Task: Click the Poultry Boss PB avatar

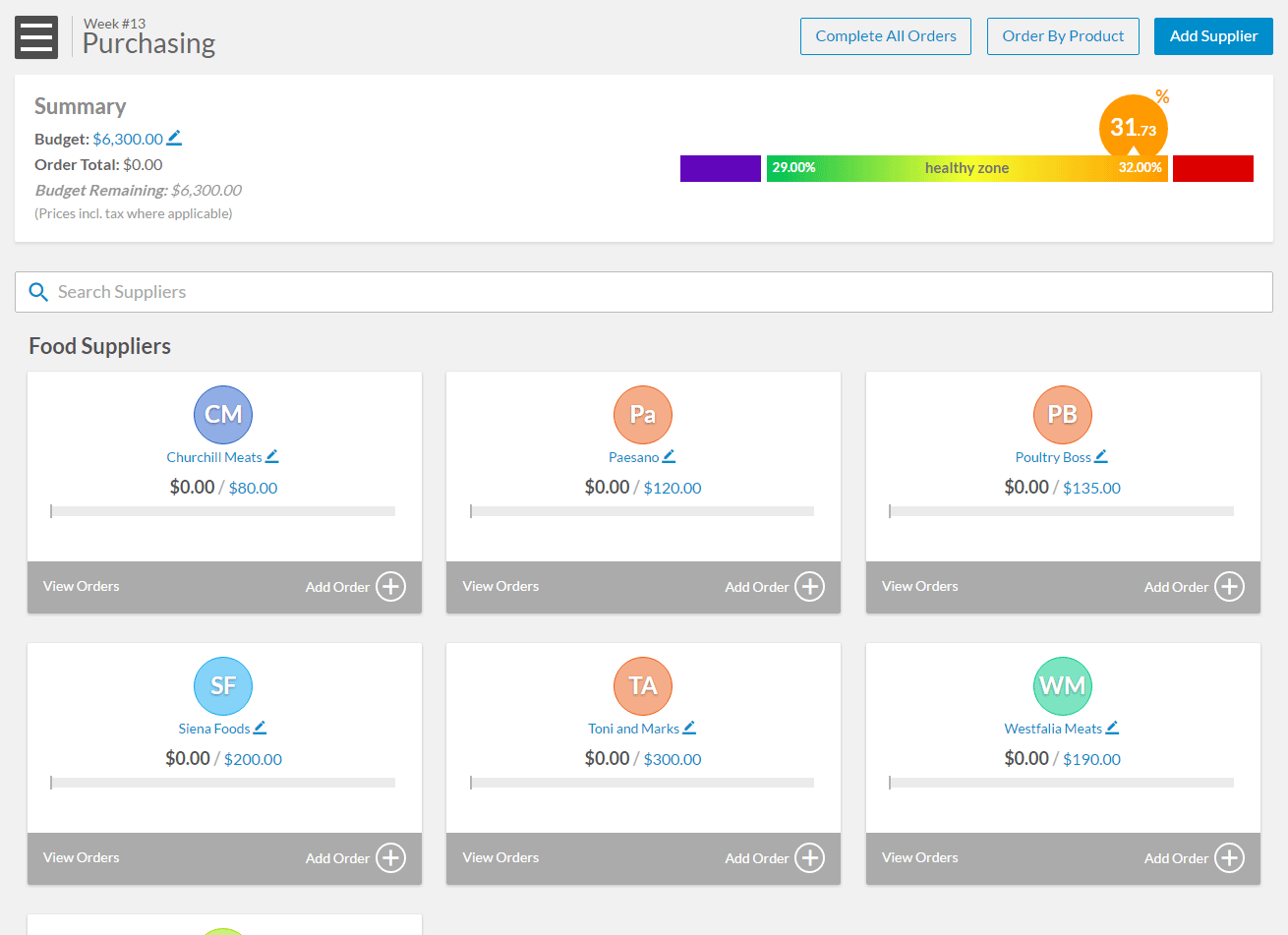Action: point(1063,415)
